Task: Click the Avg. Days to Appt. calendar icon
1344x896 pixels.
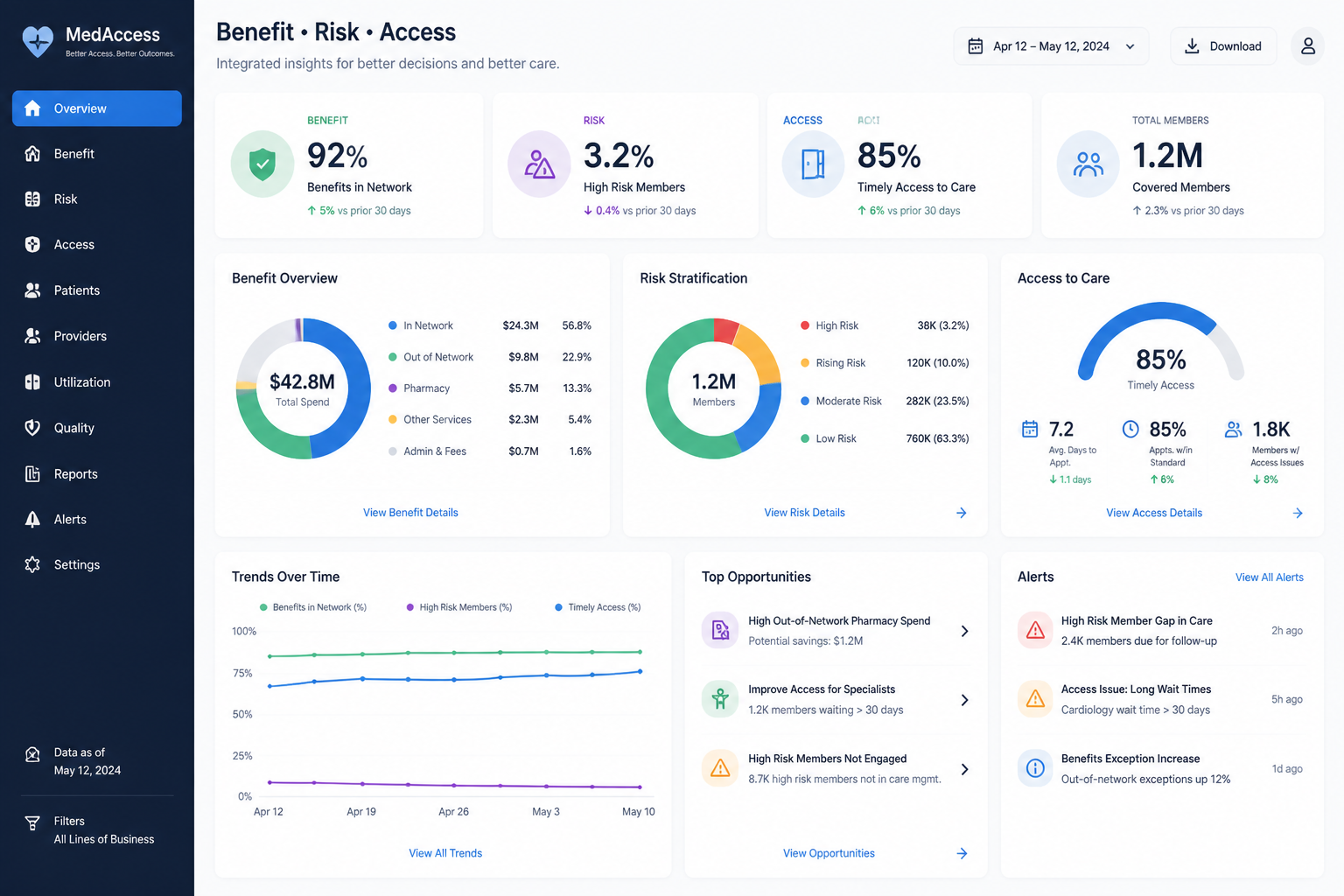Action: [1030, 429]
